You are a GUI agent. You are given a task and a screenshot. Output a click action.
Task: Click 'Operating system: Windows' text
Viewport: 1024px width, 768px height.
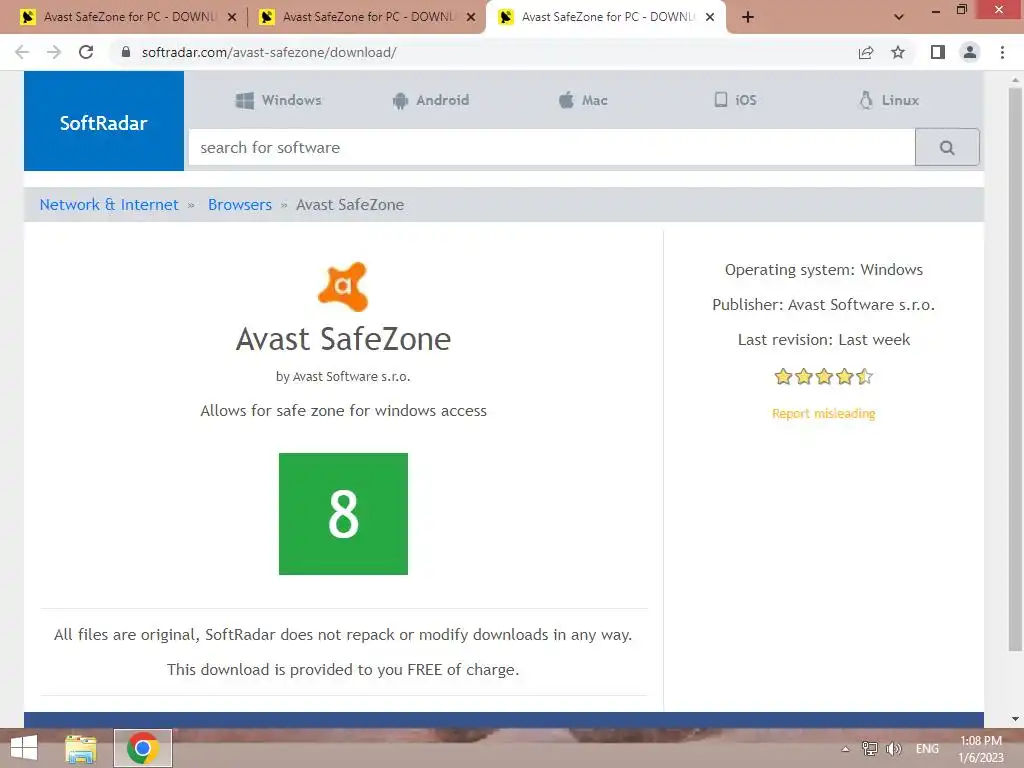[x=824, y=270]
